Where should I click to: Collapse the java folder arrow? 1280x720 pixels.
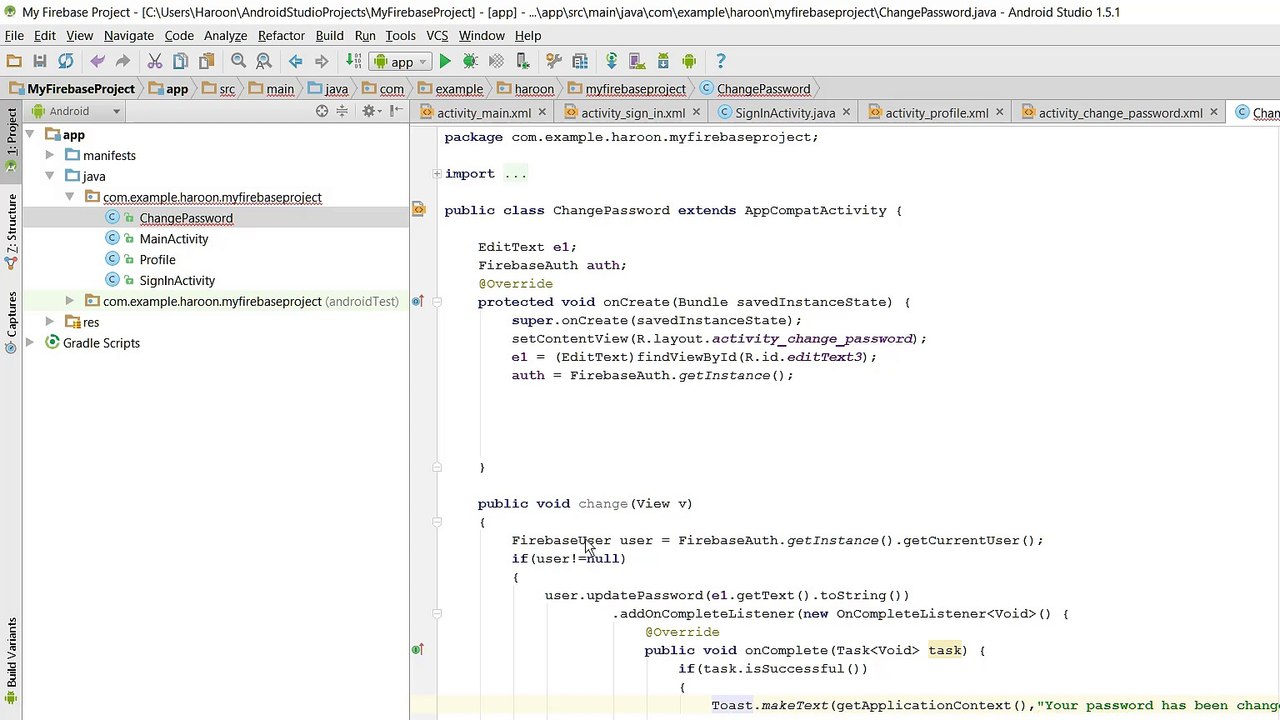(50, 176)
